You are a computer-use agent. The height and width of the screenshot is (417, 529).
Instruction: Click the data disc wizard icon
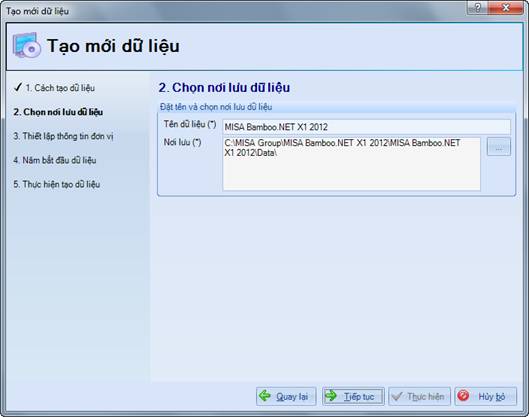(27, 46)
